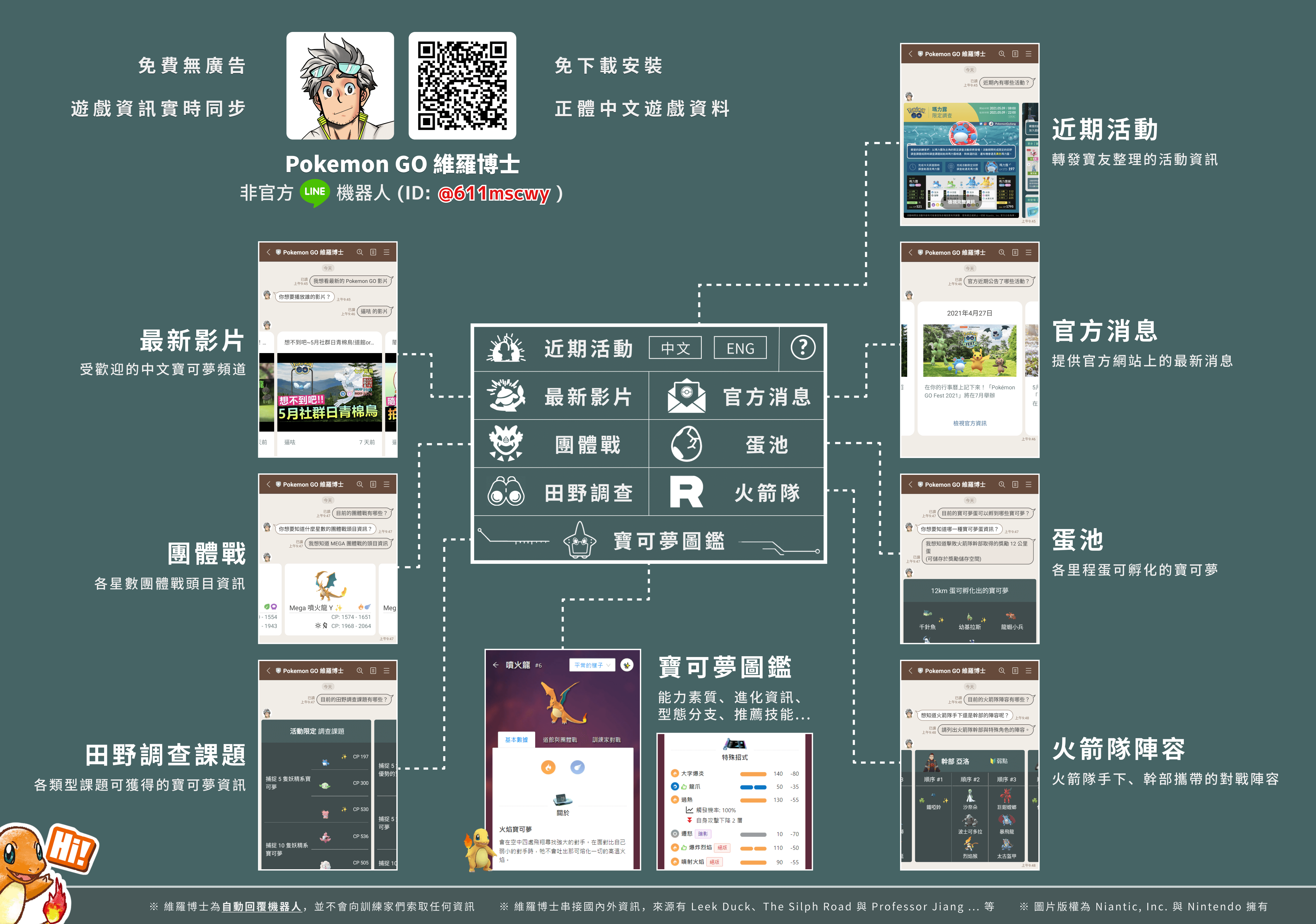The width and height of the screenshot is (1316, 924).
Task: Open the help question mark icon
Action: coord(802,348)
